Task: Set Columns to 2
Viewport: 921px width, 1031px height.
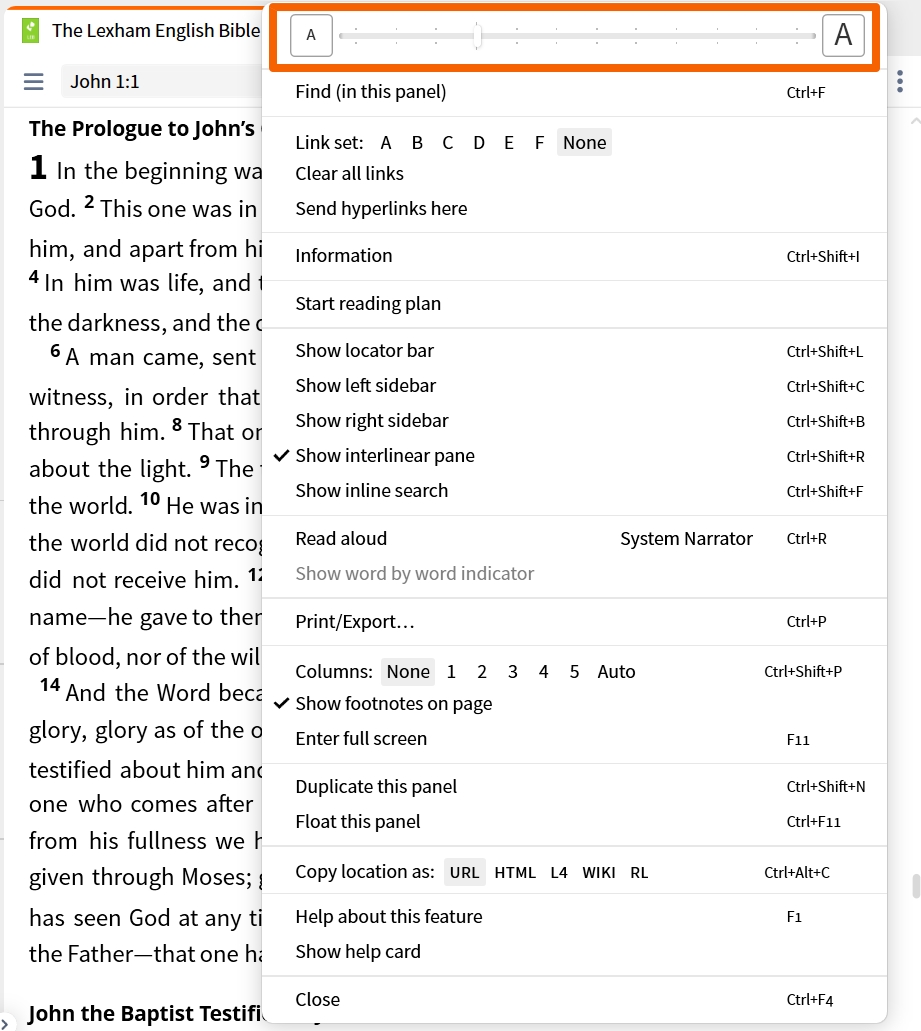Action: pyautogui.click(x=482, y=671)
